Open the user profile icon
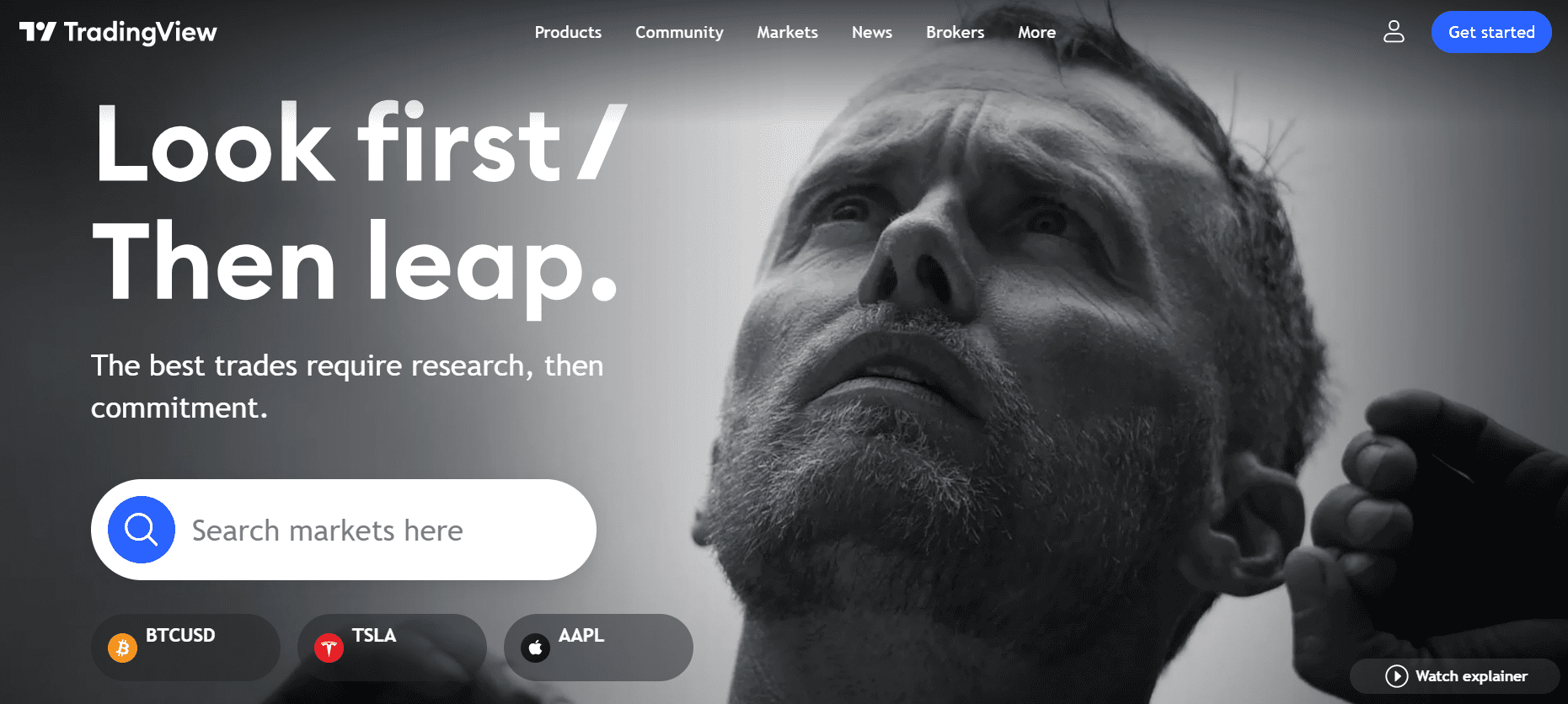This screenshot has width=1568, height=704. click(1394, 32)
